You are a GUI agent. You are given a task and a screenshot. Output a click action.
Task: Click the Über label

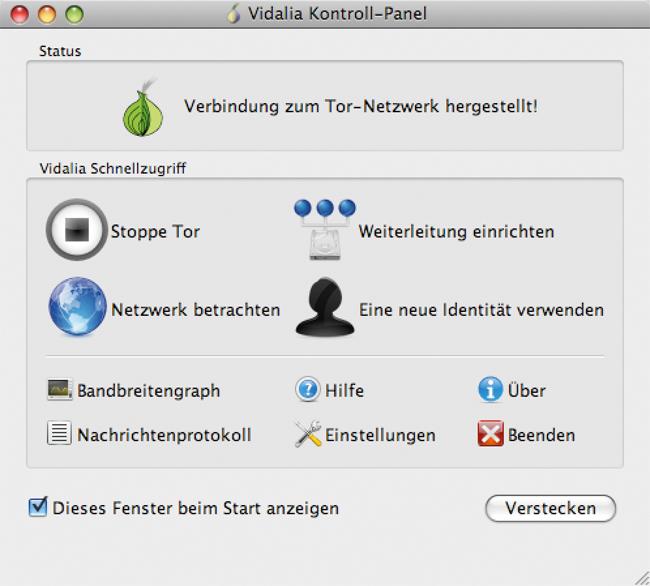pyautogui.click(x=527, y=389)
